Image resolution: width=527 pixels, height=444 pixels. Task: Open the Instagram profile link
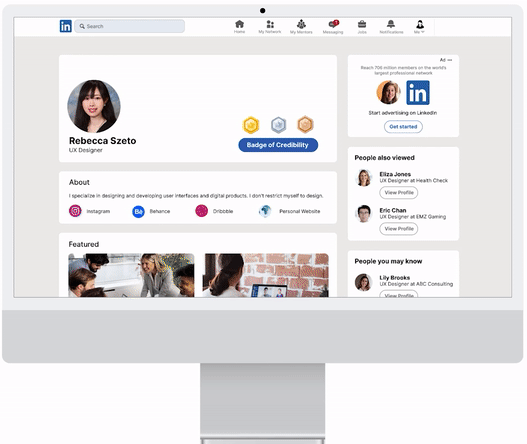click(90, 211)
